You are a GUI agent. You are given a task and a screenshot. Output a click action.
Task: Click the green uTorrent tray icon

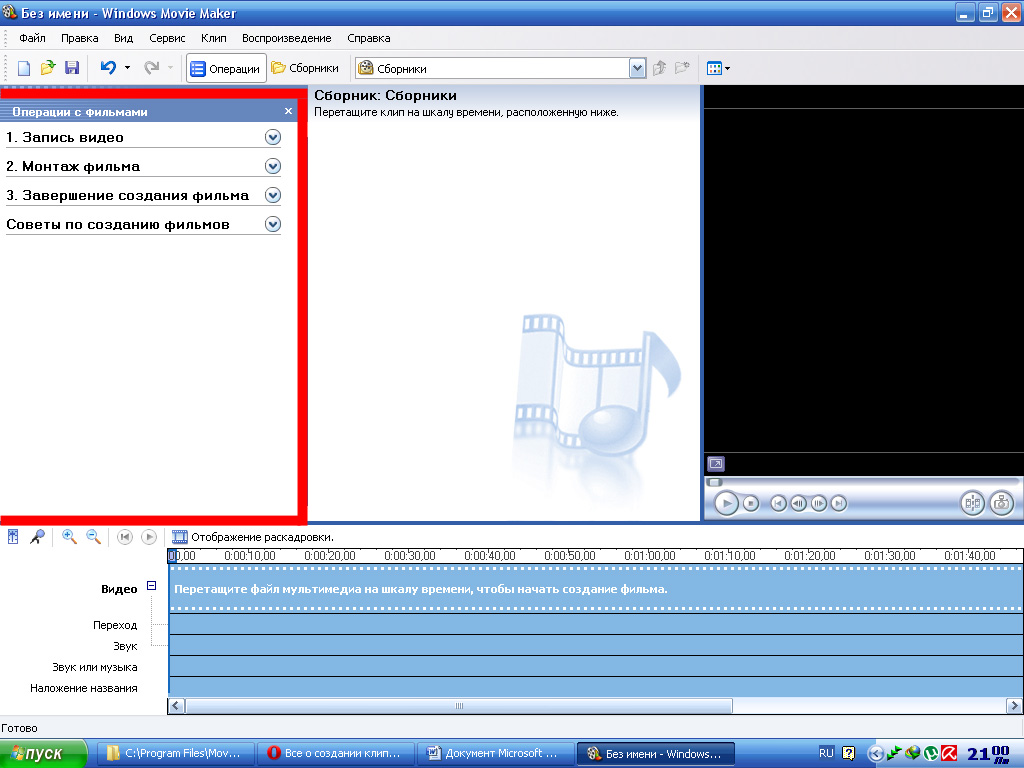931,754
